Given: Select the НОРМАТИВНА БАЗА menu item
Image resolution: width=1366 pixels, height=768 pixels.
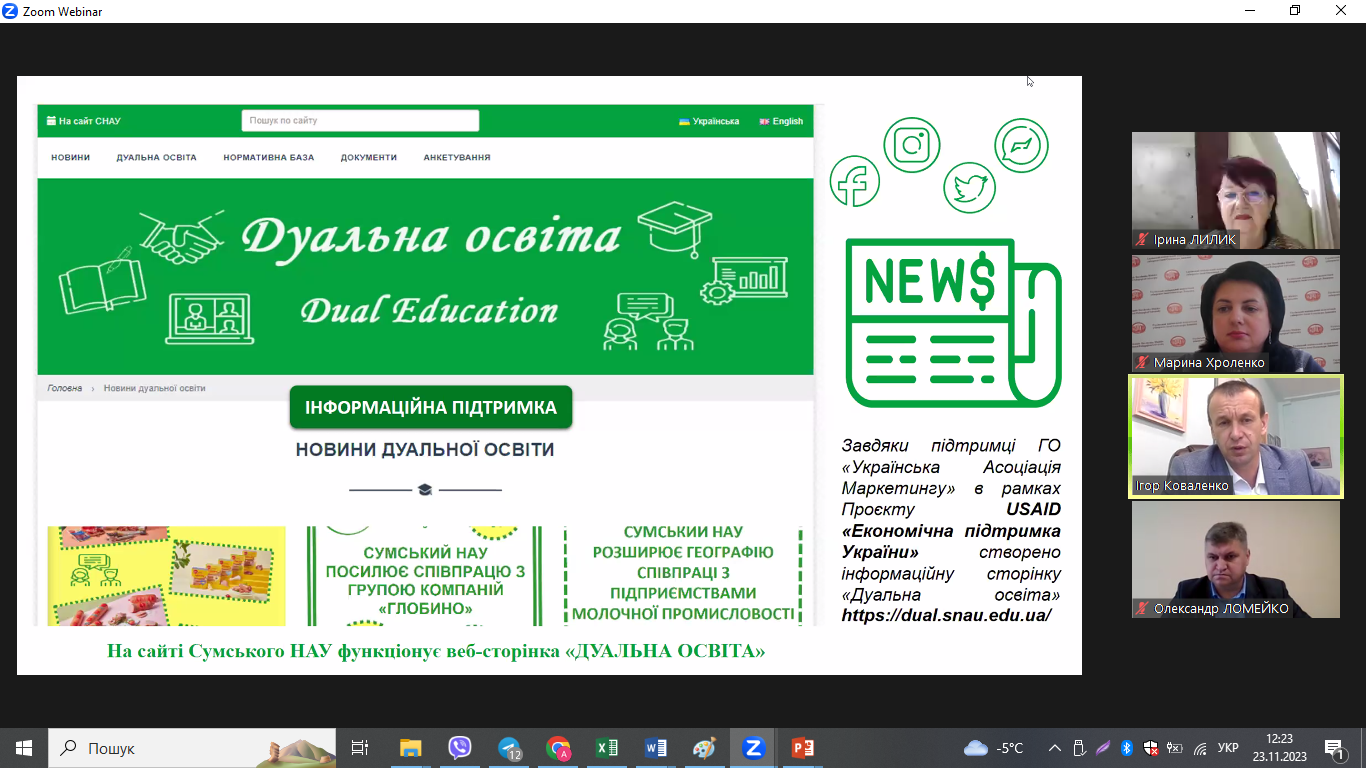Looking at the screenshot, I should click(268, 158).
